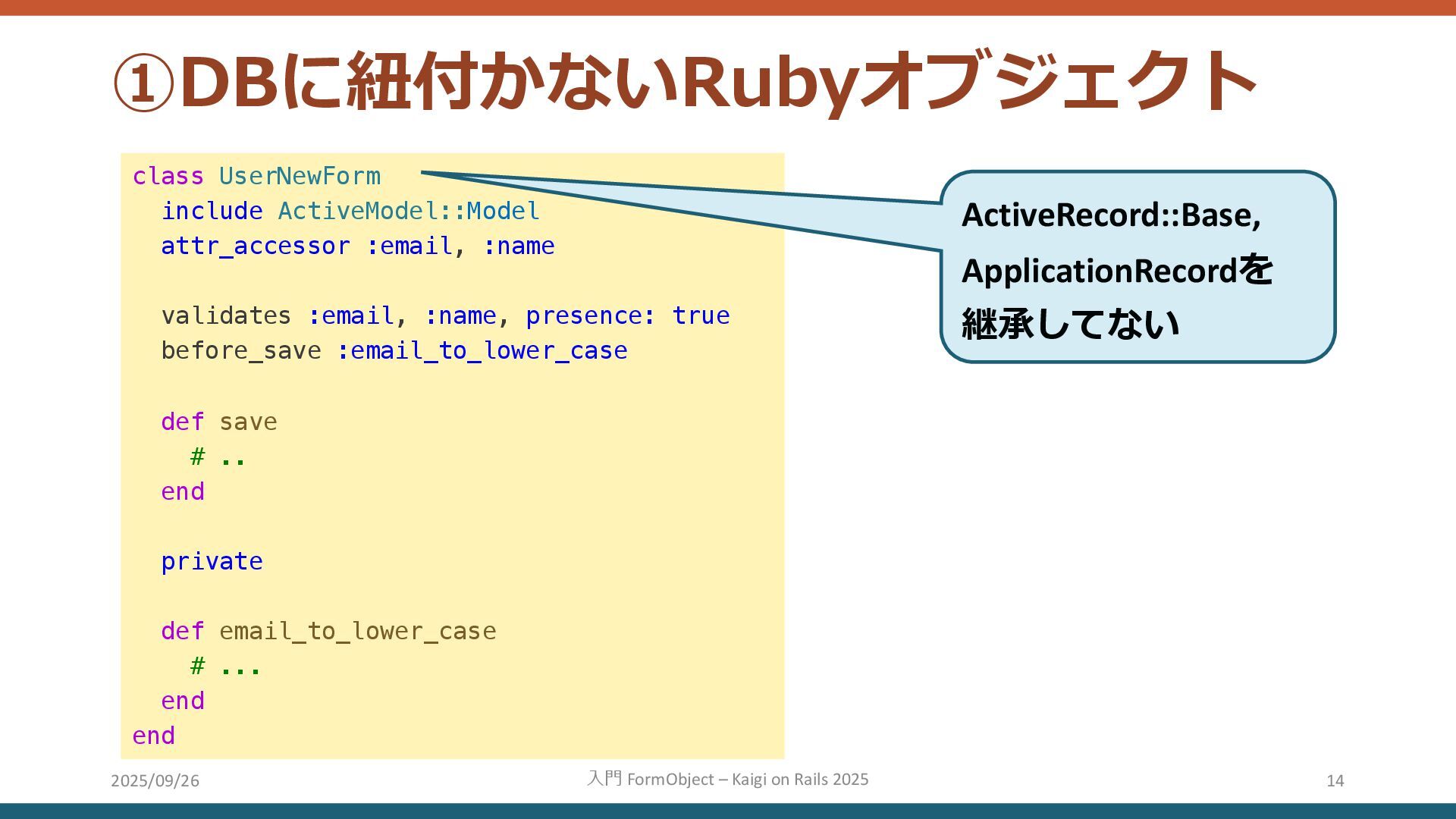This screenshot has height=819, width=1456.
Task: Click '継承してない' in the callout bubble
Action: 1070,324
